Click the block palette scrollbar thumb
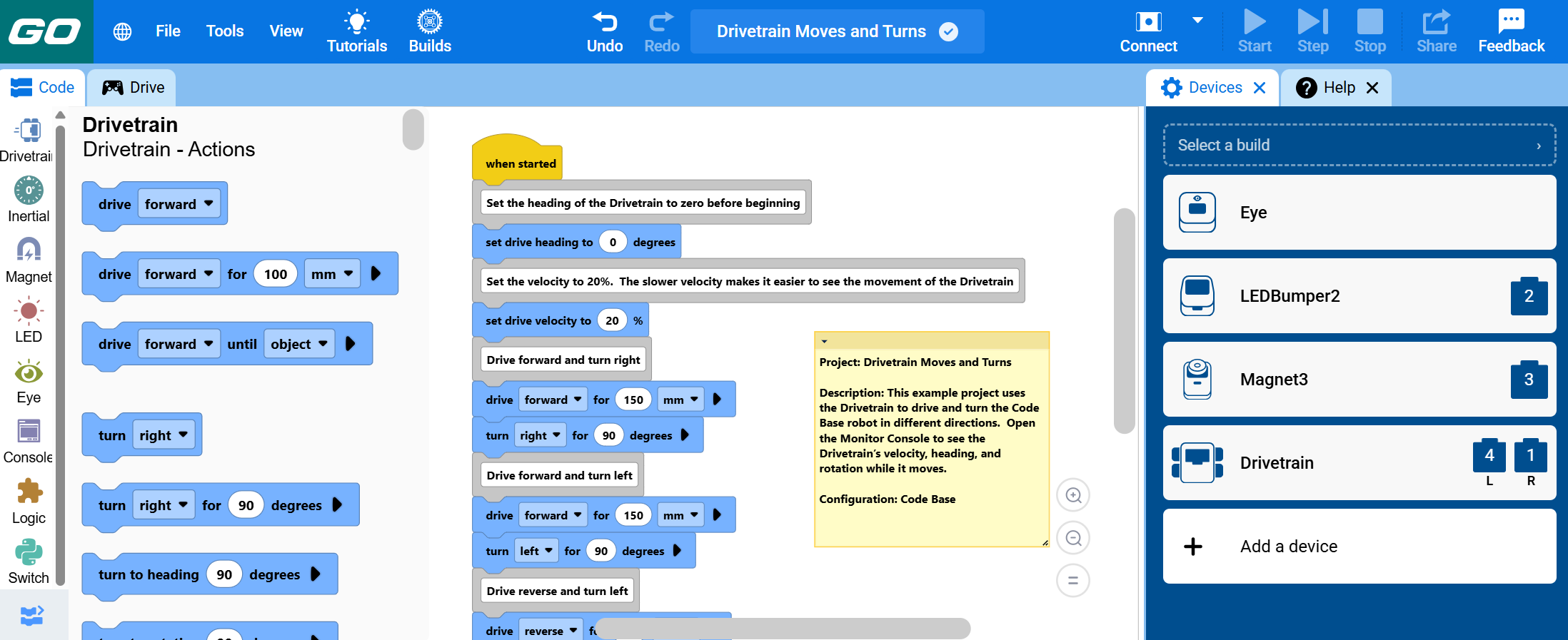 413,129
